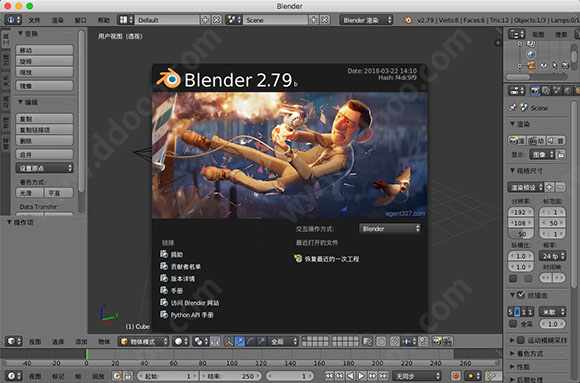This screenshot has height=383, width=580.
Task: Click the Blender logo in info header
Action: [408, 20]
